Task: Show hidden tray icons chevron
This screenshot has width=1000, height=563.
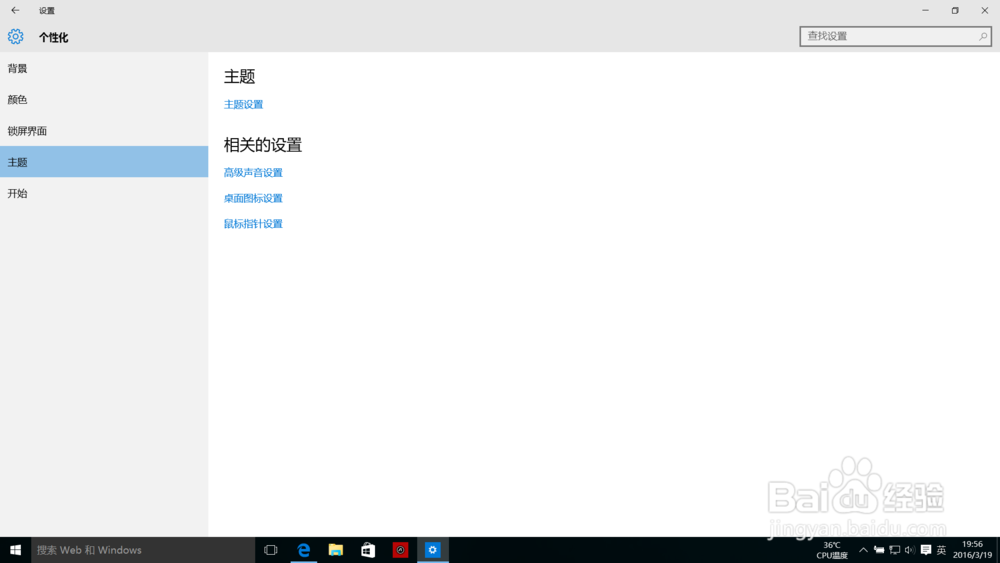Action: 863,550
